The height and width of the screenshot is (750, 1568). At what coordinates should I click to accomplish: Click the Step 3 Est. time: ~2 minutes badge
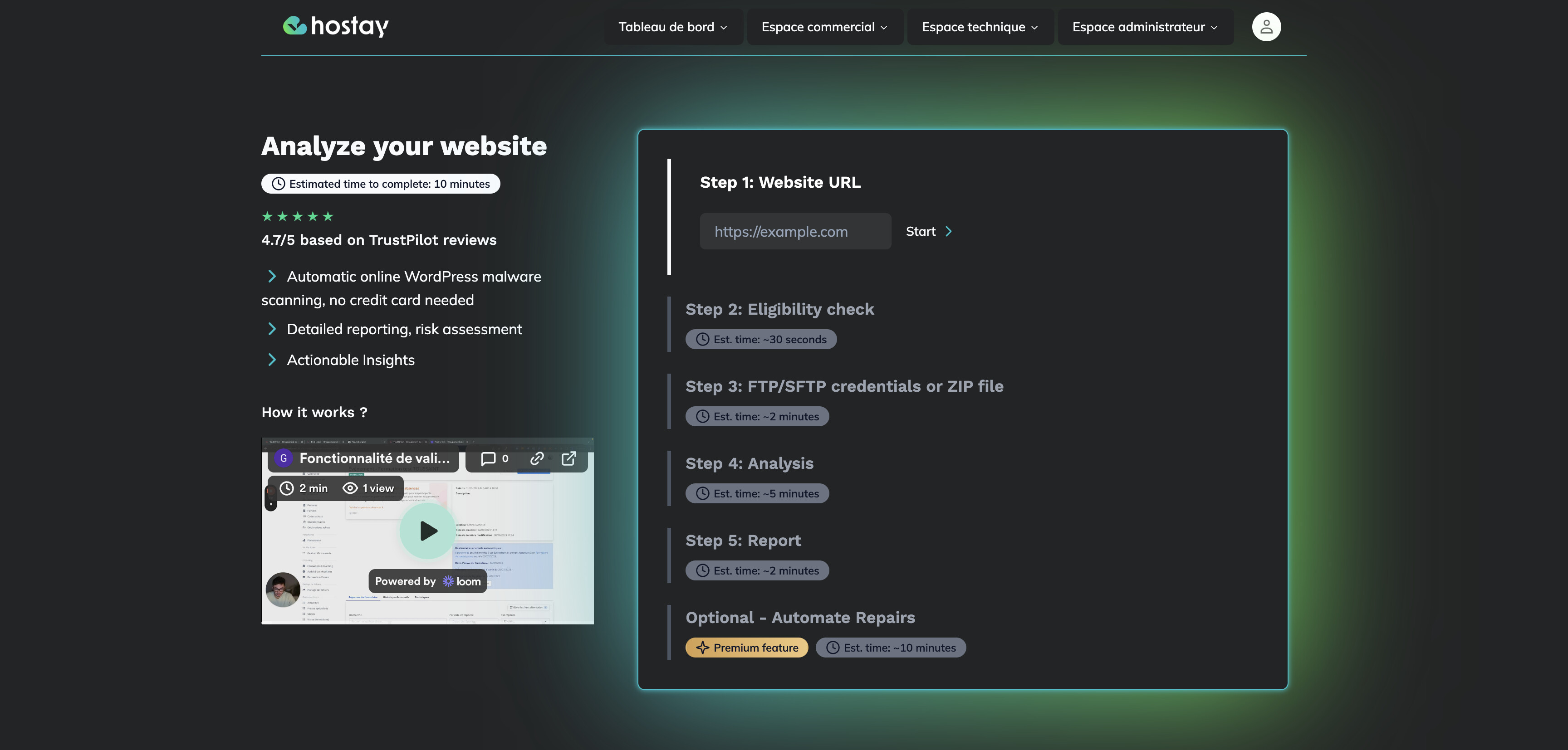[x=757, y=417]
